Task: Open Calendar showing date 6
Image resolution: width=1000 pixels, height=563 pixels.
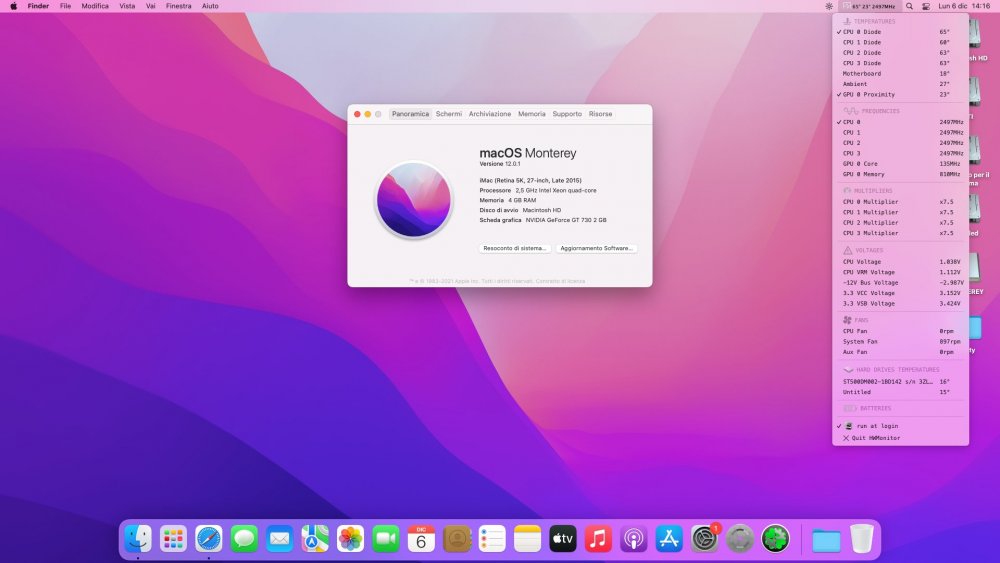Action: pos(421,539)
